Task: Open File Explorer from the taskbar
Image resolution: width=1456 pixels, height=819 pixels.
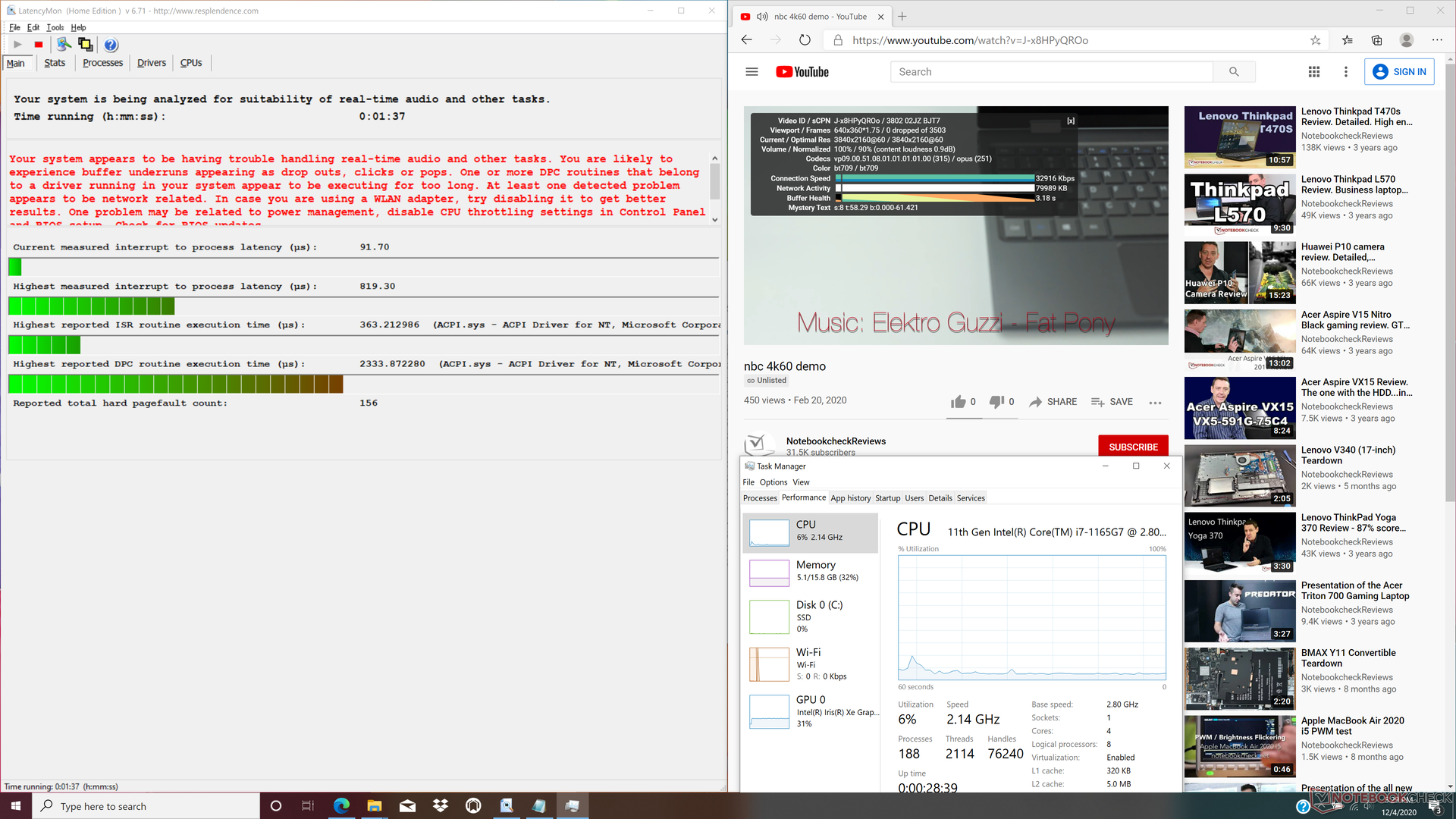Action: point(375,805)
